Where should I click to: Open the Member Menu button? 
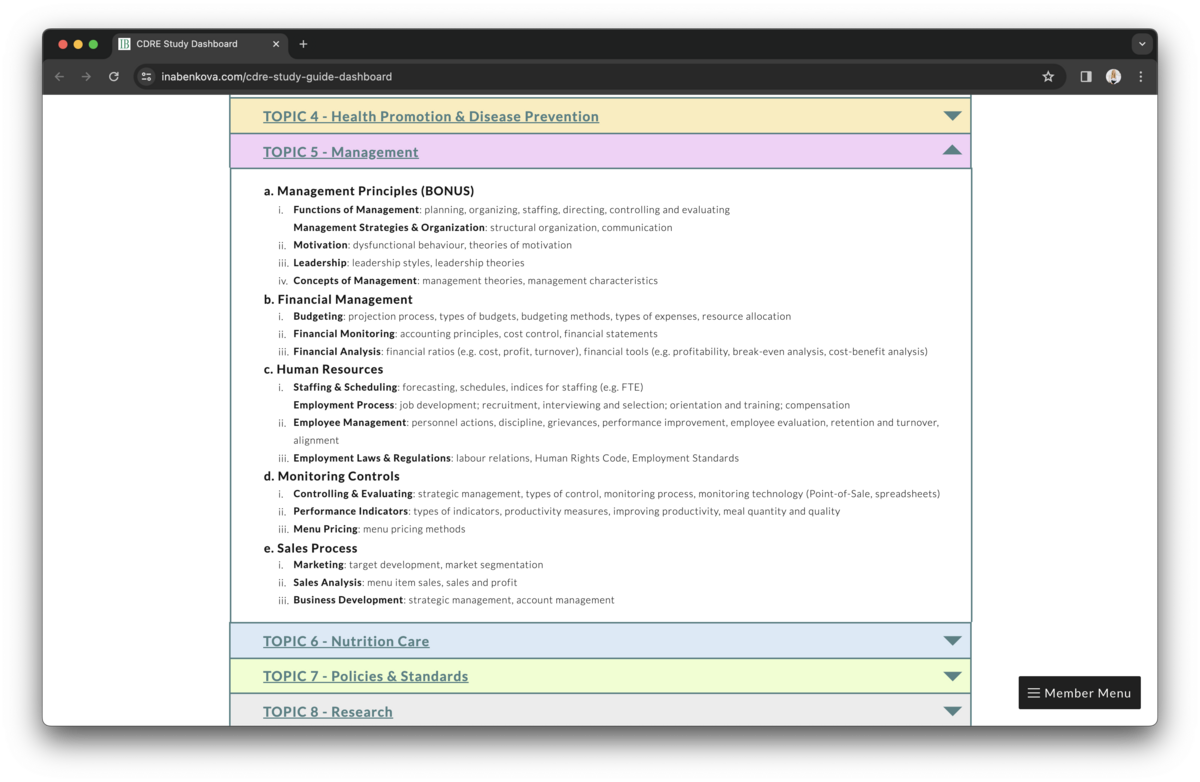tap(1079, 693)
